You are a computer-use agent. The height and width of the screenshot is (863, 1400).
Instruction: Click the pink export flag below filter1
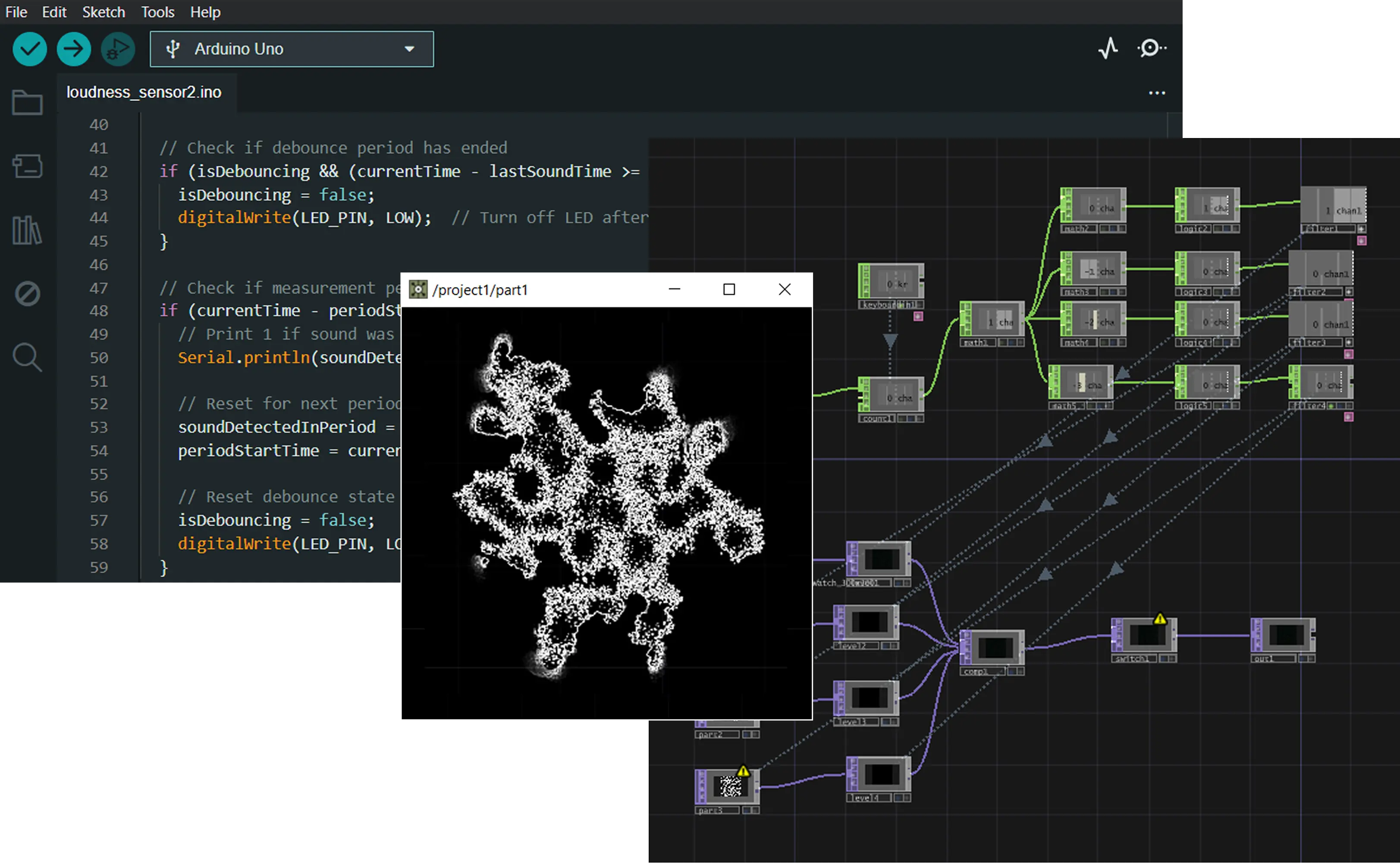point(1361,241)
